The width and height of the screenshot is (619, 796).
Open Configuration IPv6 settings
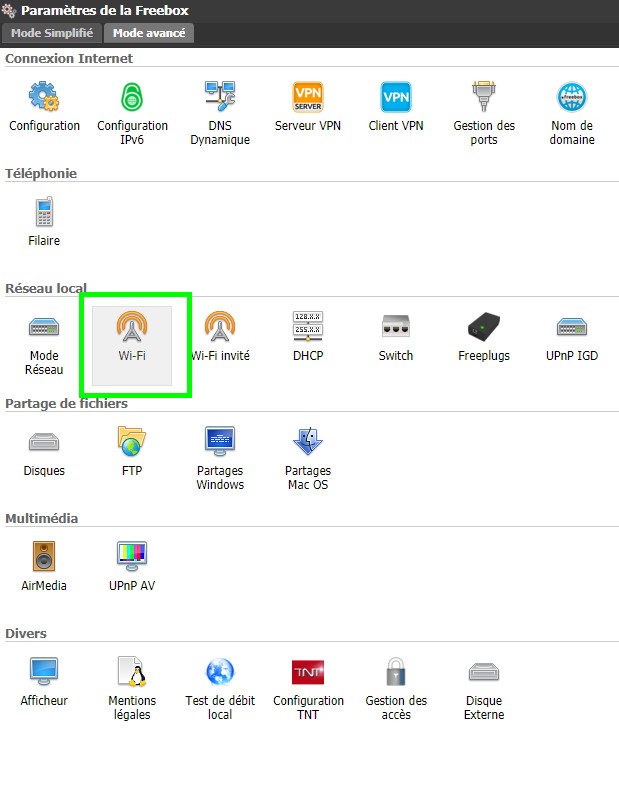132,112
